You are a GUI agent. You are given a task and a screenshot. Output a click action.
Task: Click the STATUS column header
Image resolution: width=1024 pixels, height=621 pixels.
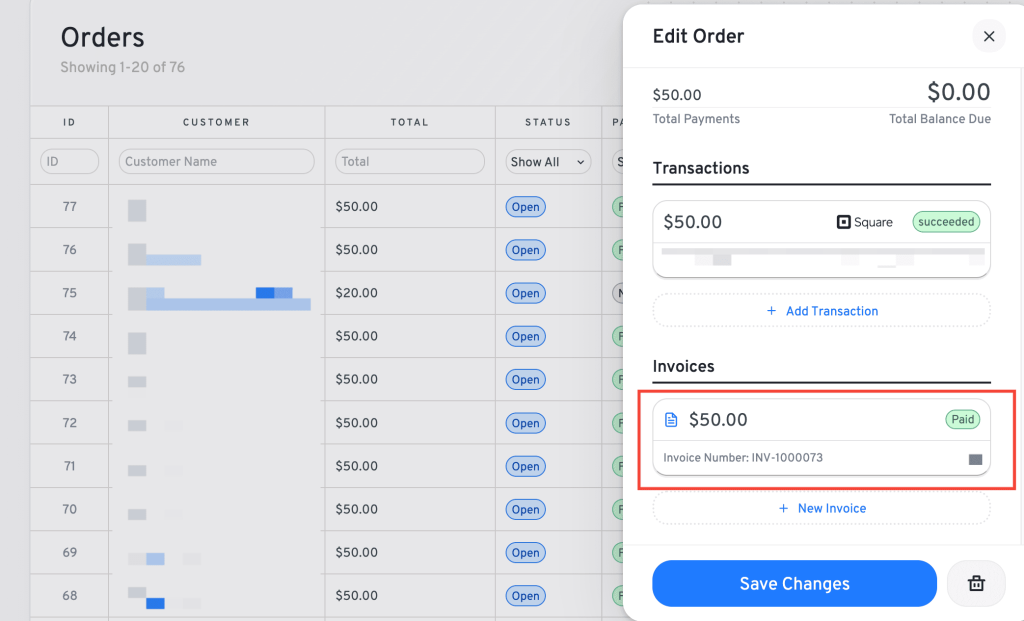[548, 122]
